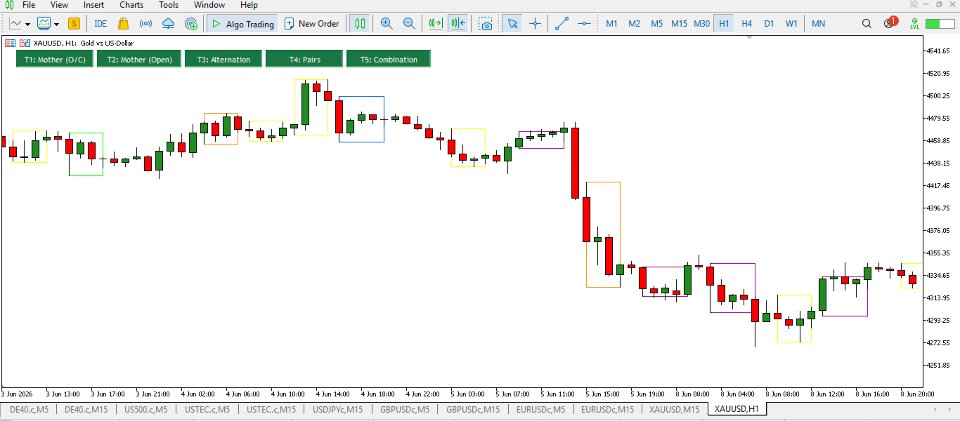
Task: Open the Insert menu
Action: point(94,5)
